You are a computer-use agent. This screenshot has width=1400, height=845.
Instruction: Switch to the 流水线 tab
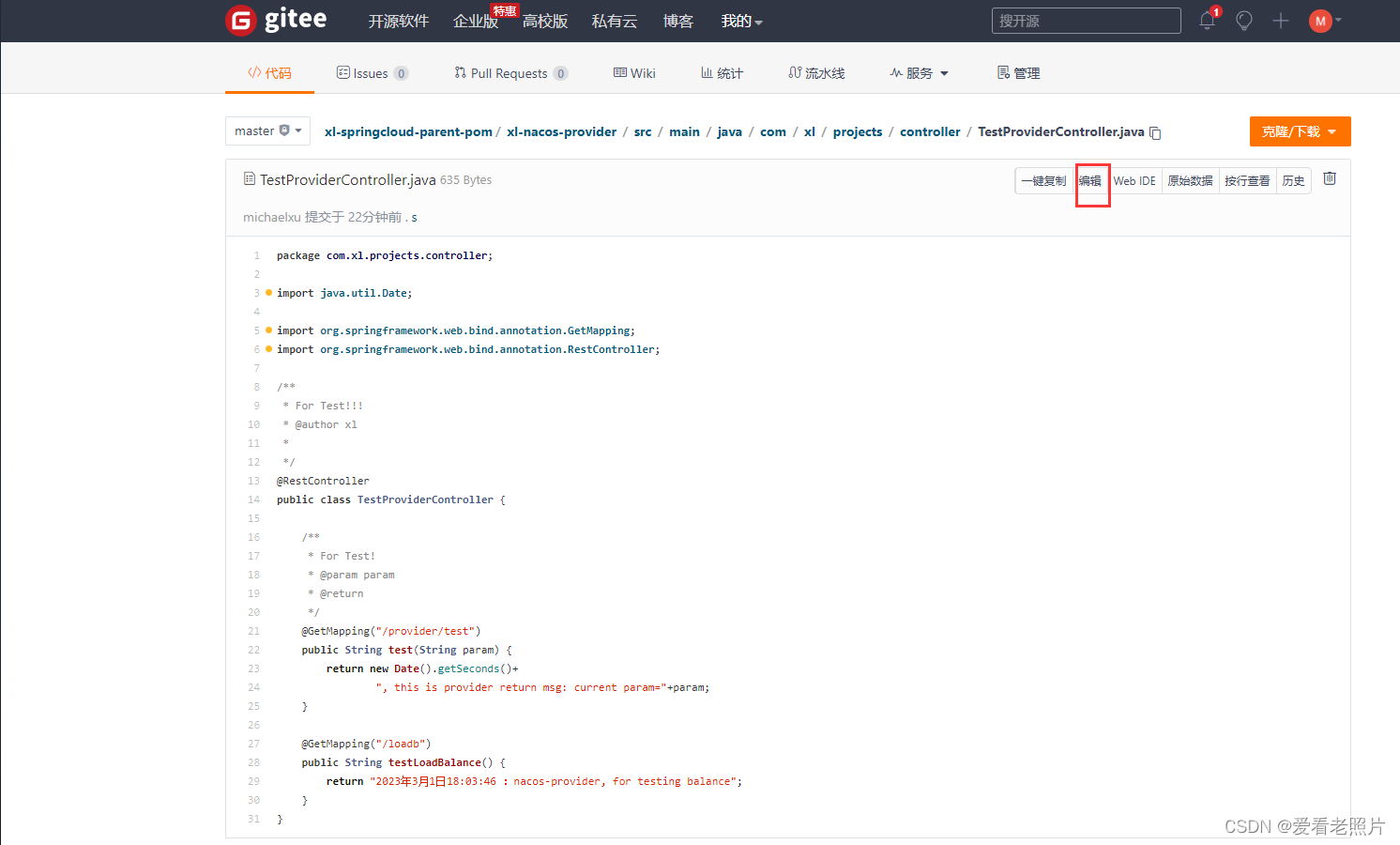click(816, 73)
